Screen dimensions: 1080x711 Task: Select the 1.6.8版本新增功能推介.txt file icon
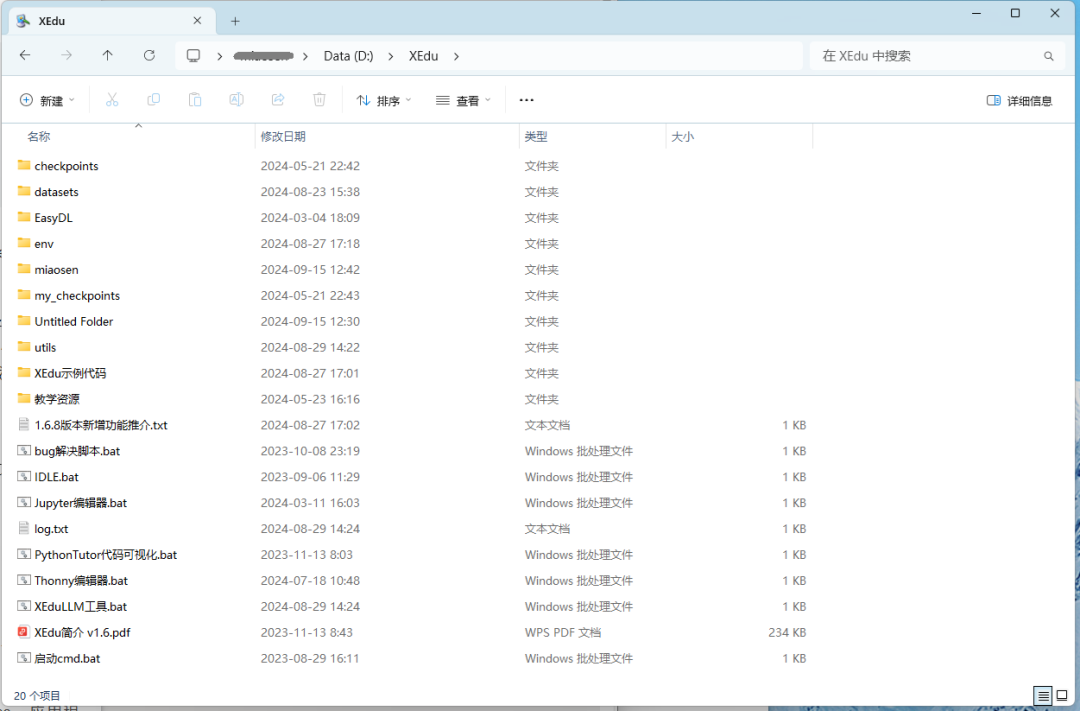(x=24, y=425)
